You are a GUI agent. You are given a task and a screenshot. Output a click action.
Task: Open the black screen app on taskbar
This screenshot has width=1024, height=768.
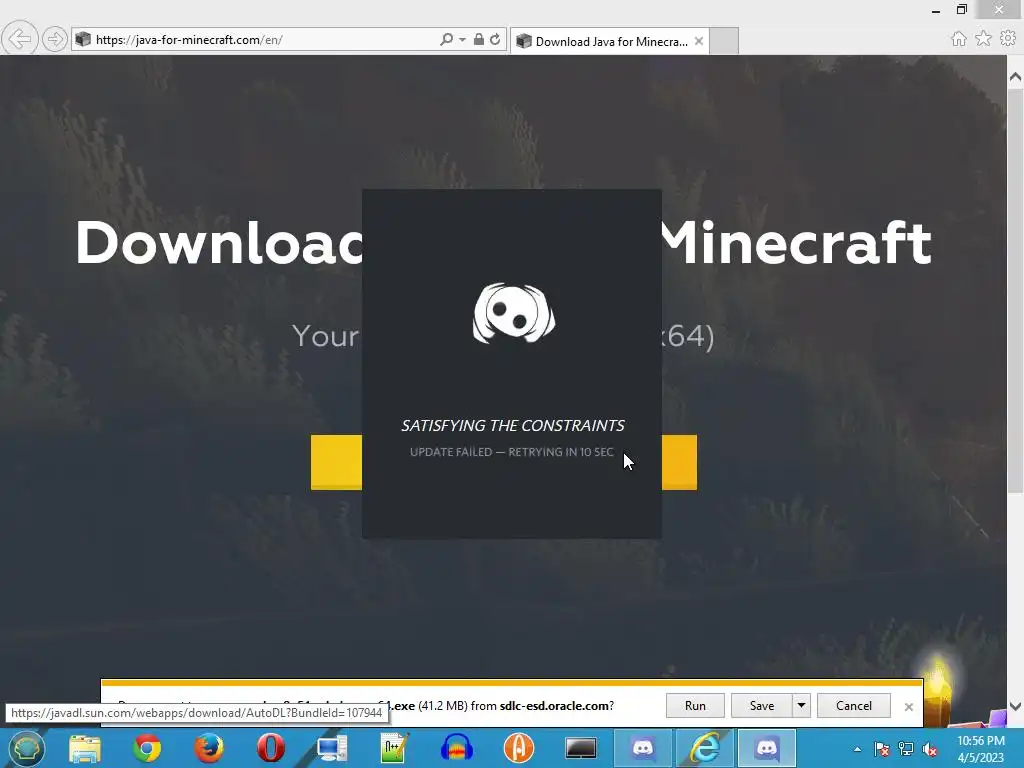[x=581, y=748]
